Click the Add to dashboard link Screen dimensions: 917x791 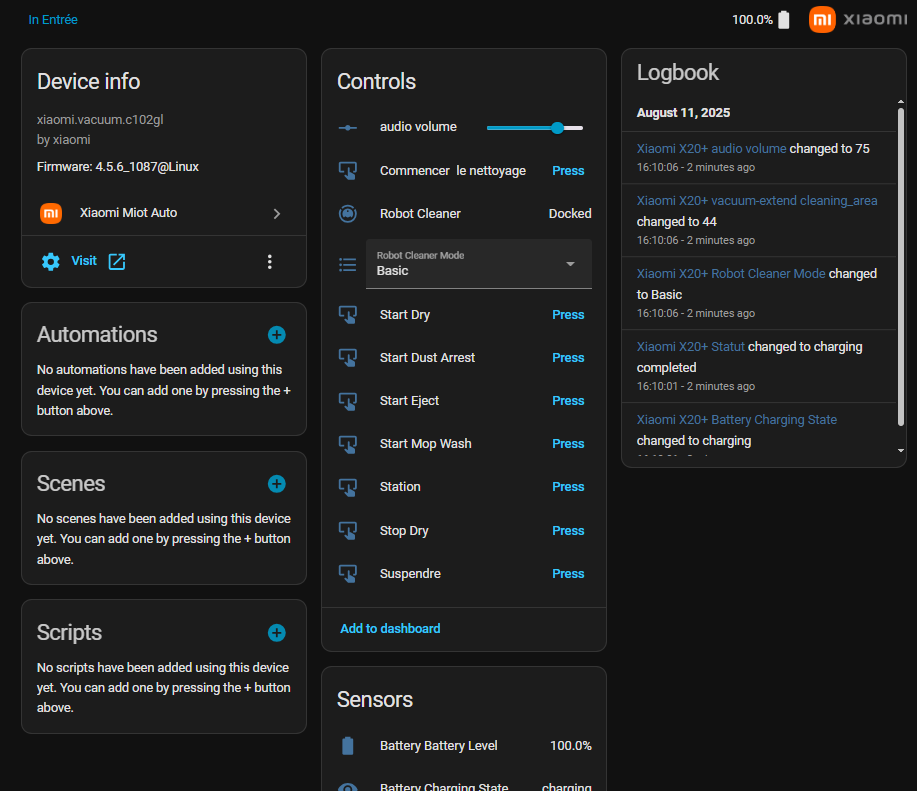coord(390,629)
